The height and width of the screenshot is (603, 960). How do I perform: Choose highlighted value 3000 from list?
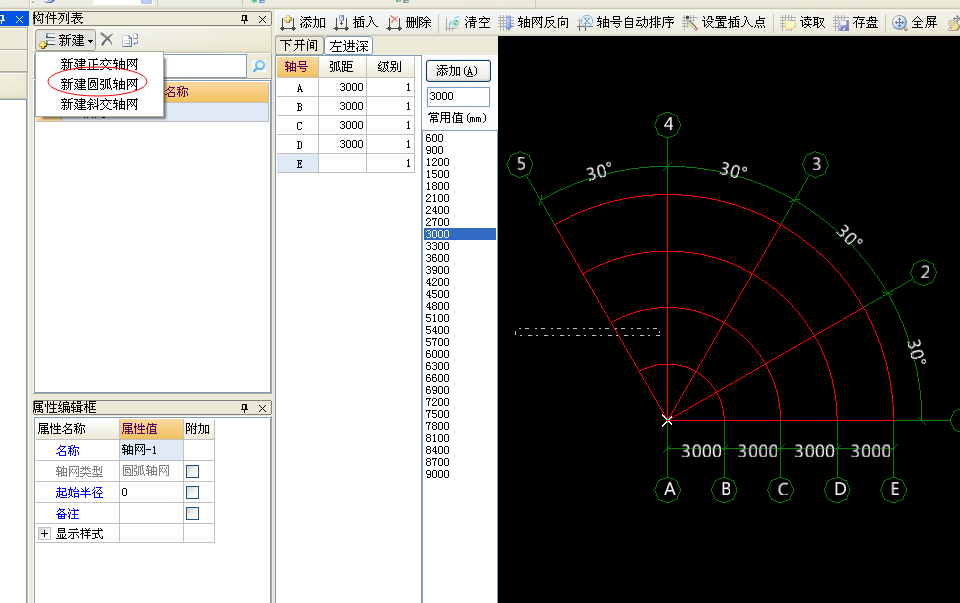459,234
